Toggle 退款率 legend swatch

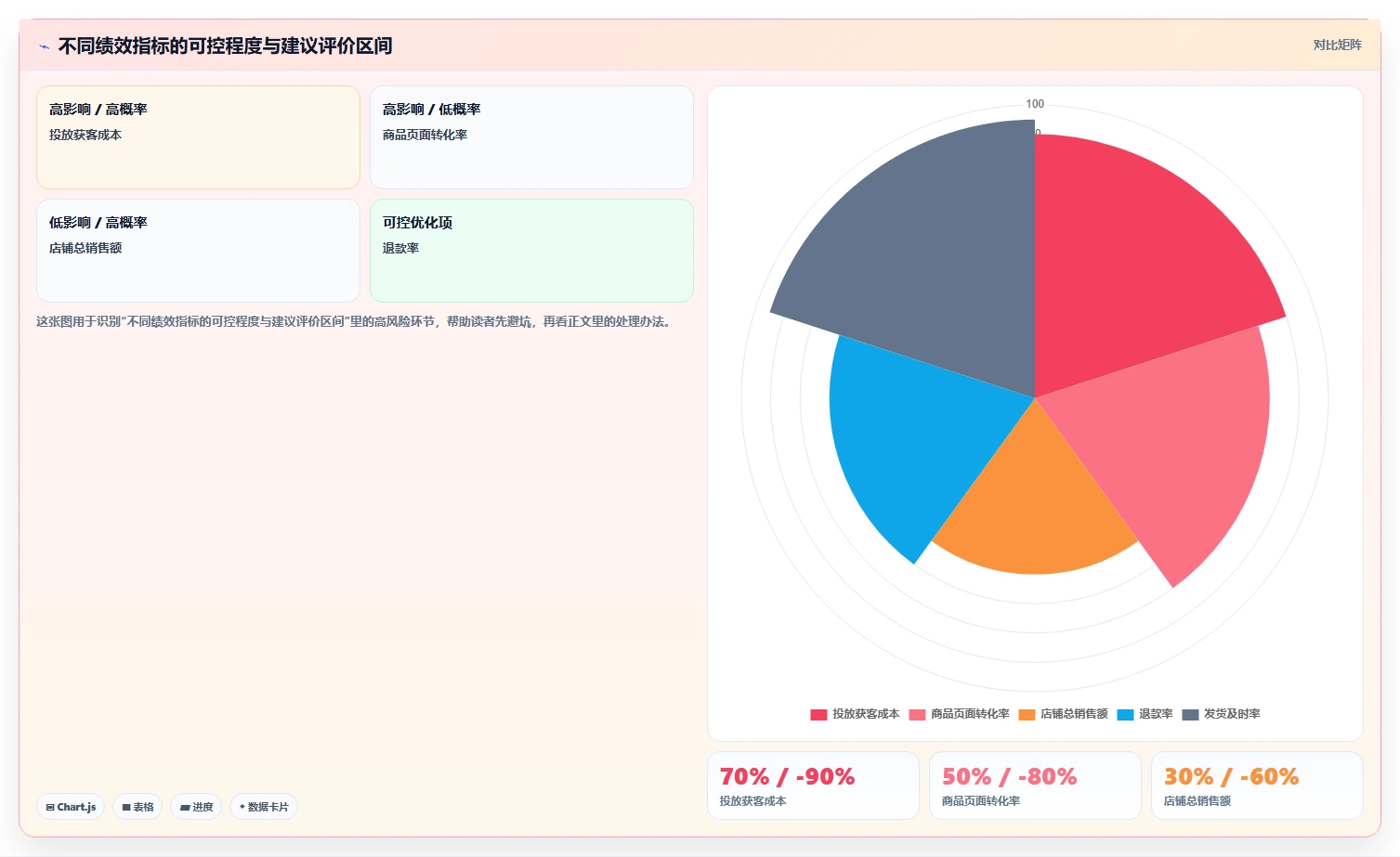click(x=1125, y=715)
